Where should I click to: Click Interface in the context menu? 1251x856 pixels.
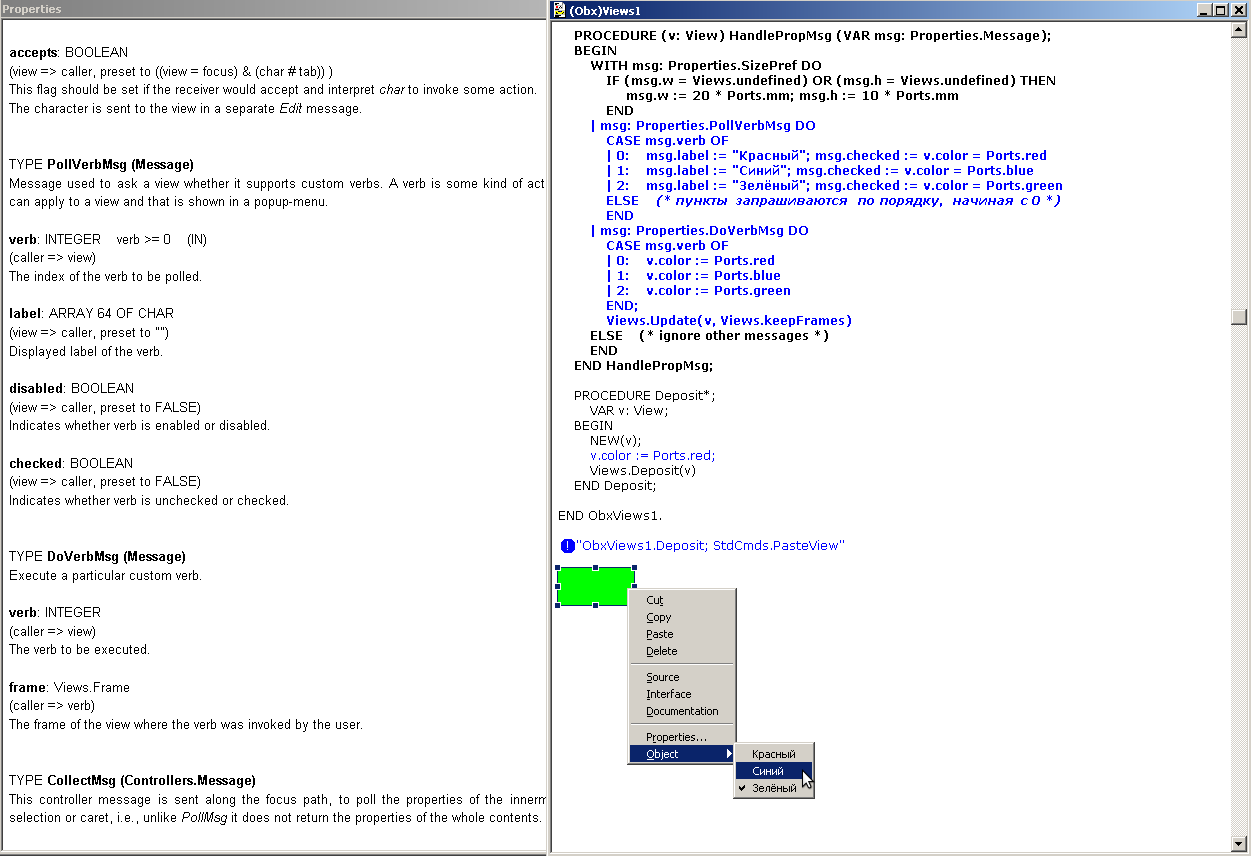[668, 694]
